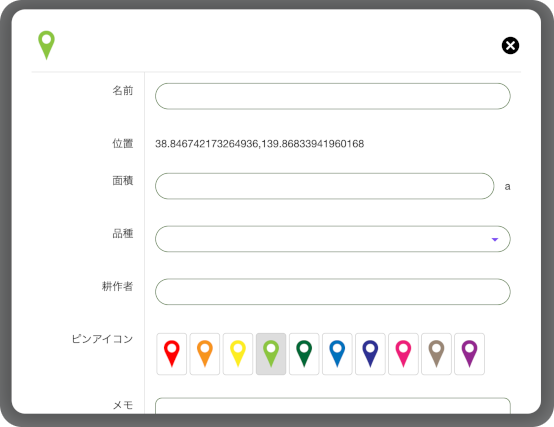Image resolution: width=554 pixels, height=427 pixels.
Task: Close the pin edit dialog
Action: 510,46
